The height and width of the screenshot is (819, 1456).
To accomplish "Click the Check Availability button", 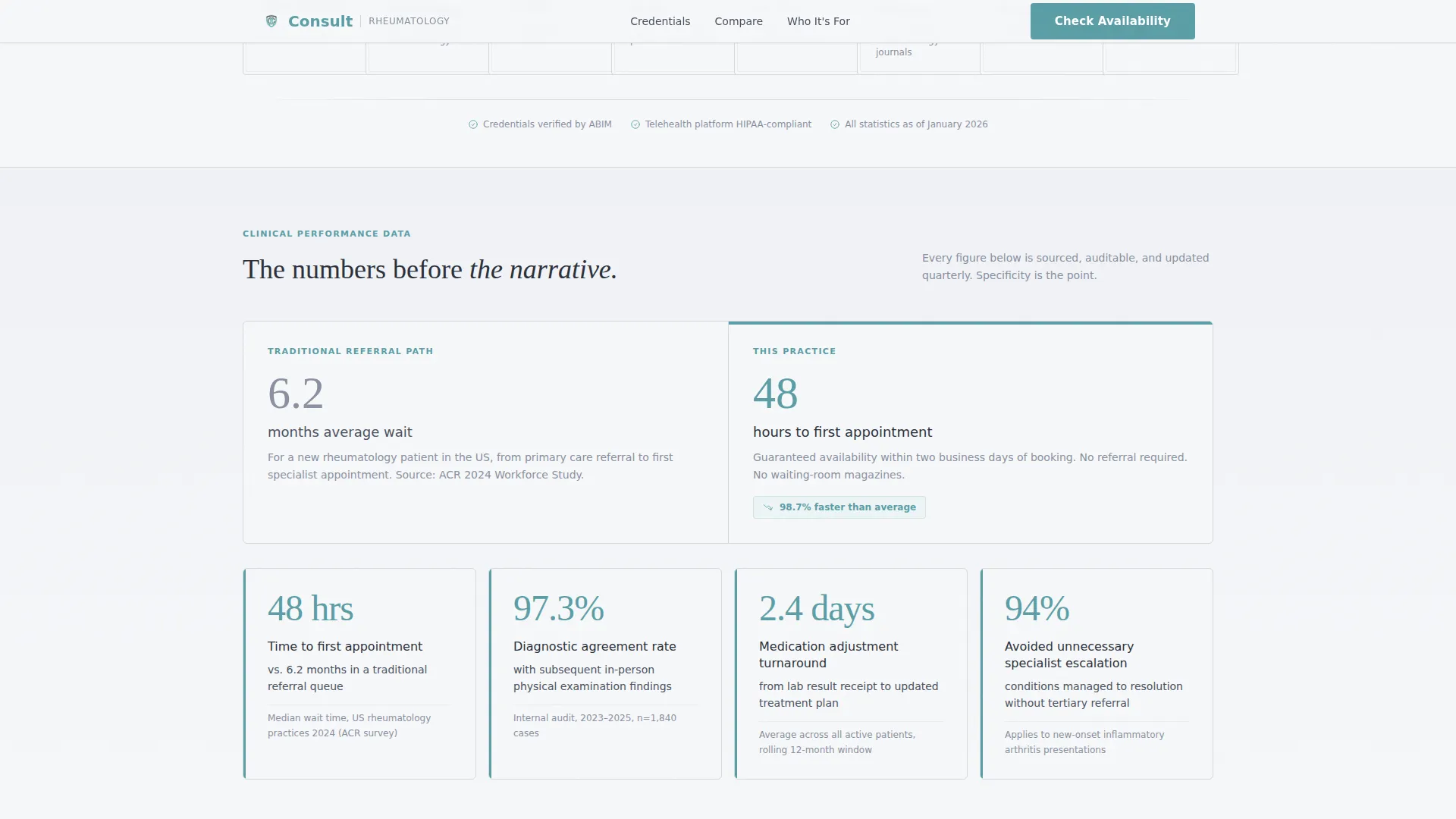I will point(1112,21).
